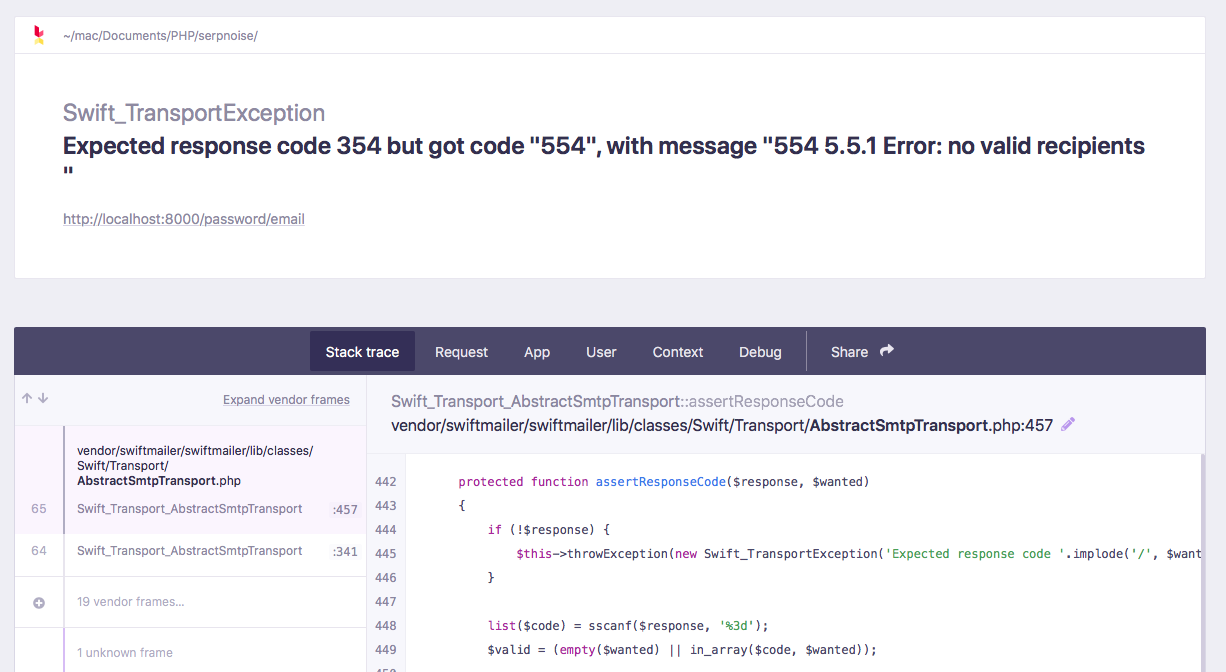Click the $valid assignment on line 449

(682, 650)
